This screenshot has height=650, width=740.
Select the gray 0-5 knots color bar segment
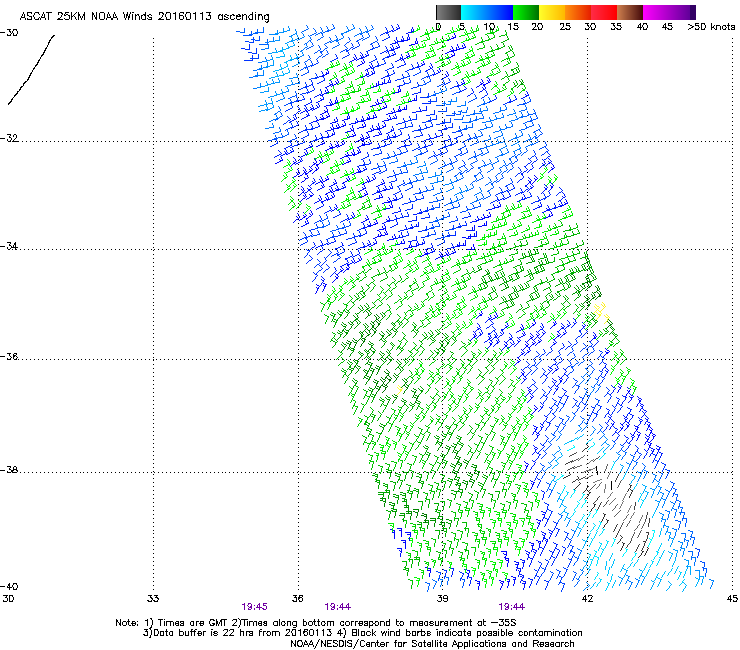tap(448, 12)
